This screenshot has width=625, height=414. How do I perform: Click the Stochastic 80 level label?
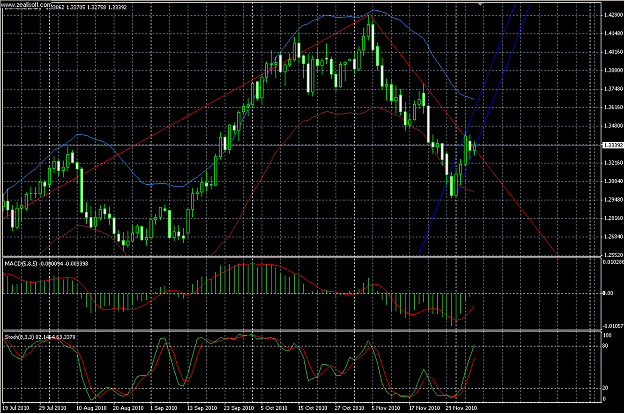click(x=605, y=346)
